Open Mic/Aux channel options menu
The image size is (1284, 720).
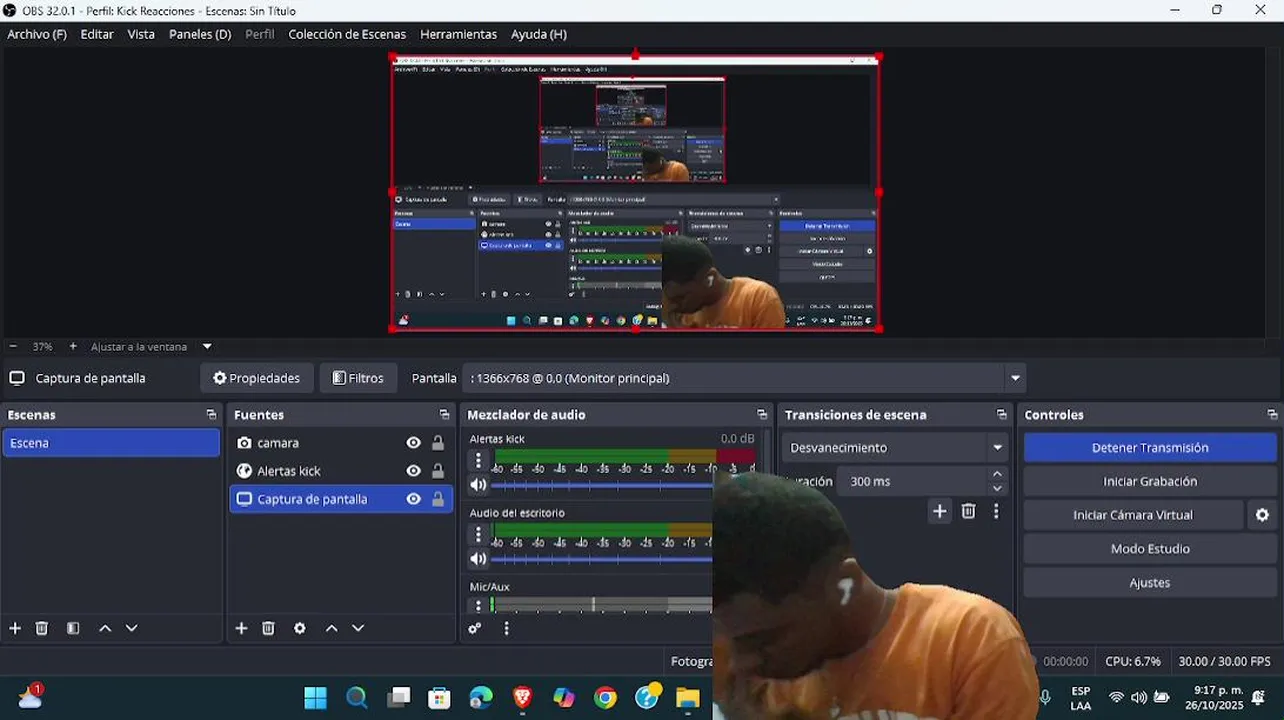(478, 605)
